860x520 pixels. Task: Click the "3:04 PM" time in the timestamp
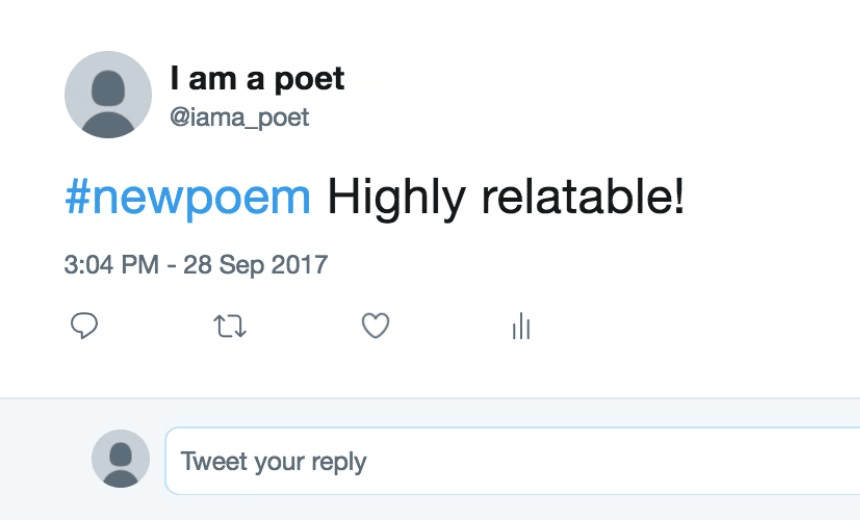coord(111,266)
